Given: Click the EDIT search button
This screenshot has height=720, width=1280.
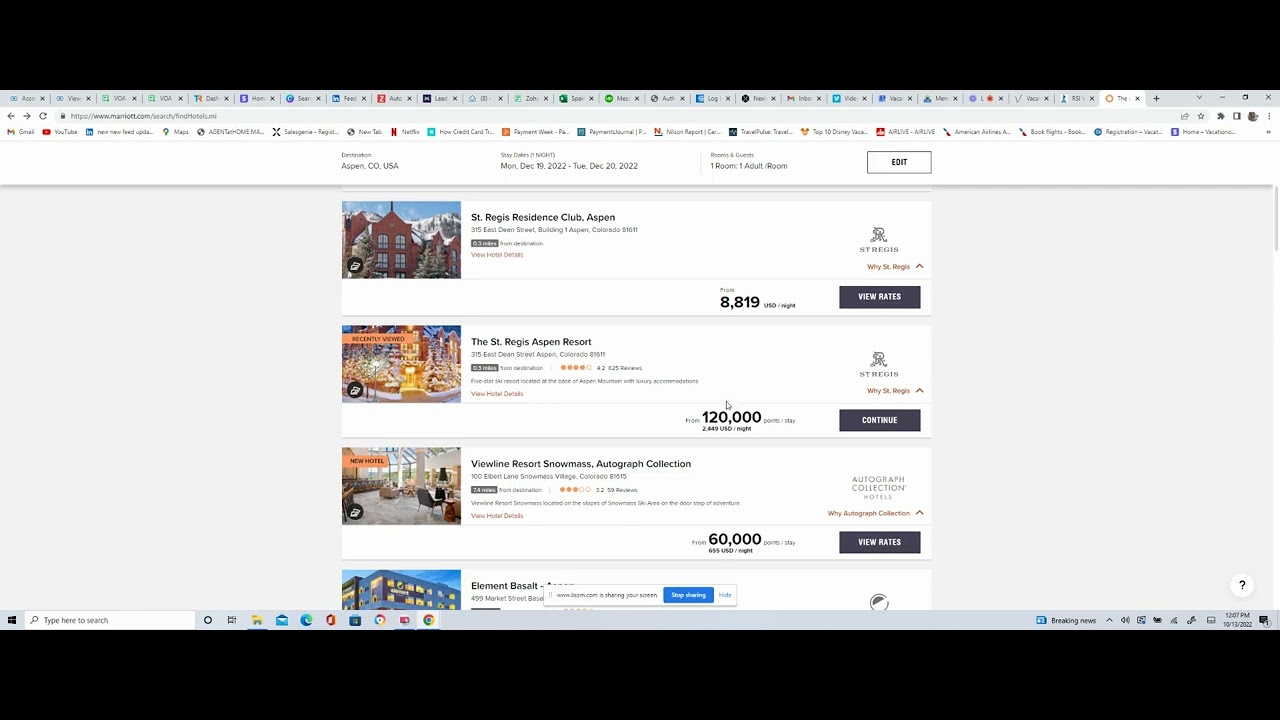Looking at the screenshot, I should tap(899, 162).
